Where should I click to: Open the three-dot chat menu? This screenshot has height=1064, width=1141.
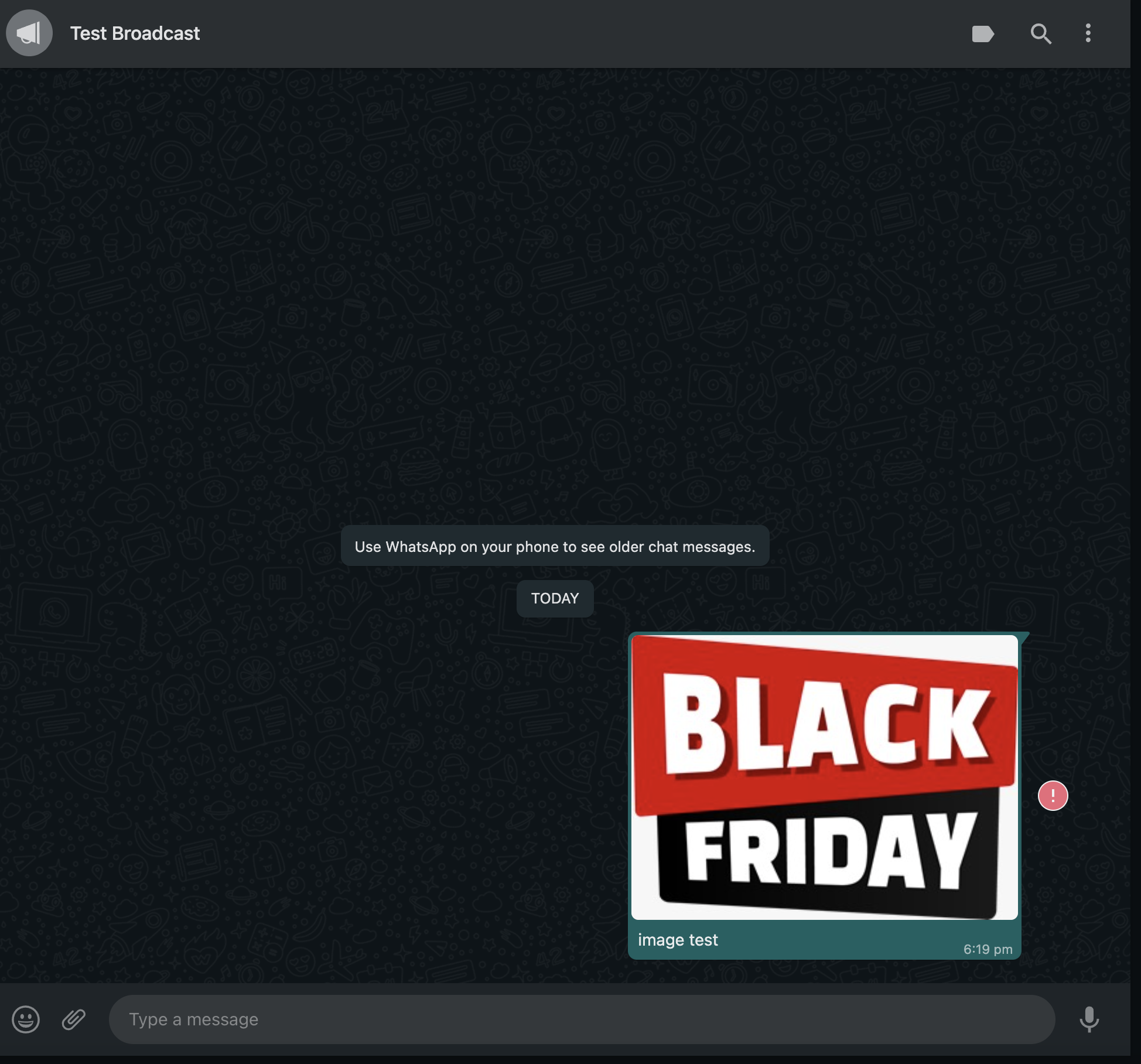(1088, 33)
